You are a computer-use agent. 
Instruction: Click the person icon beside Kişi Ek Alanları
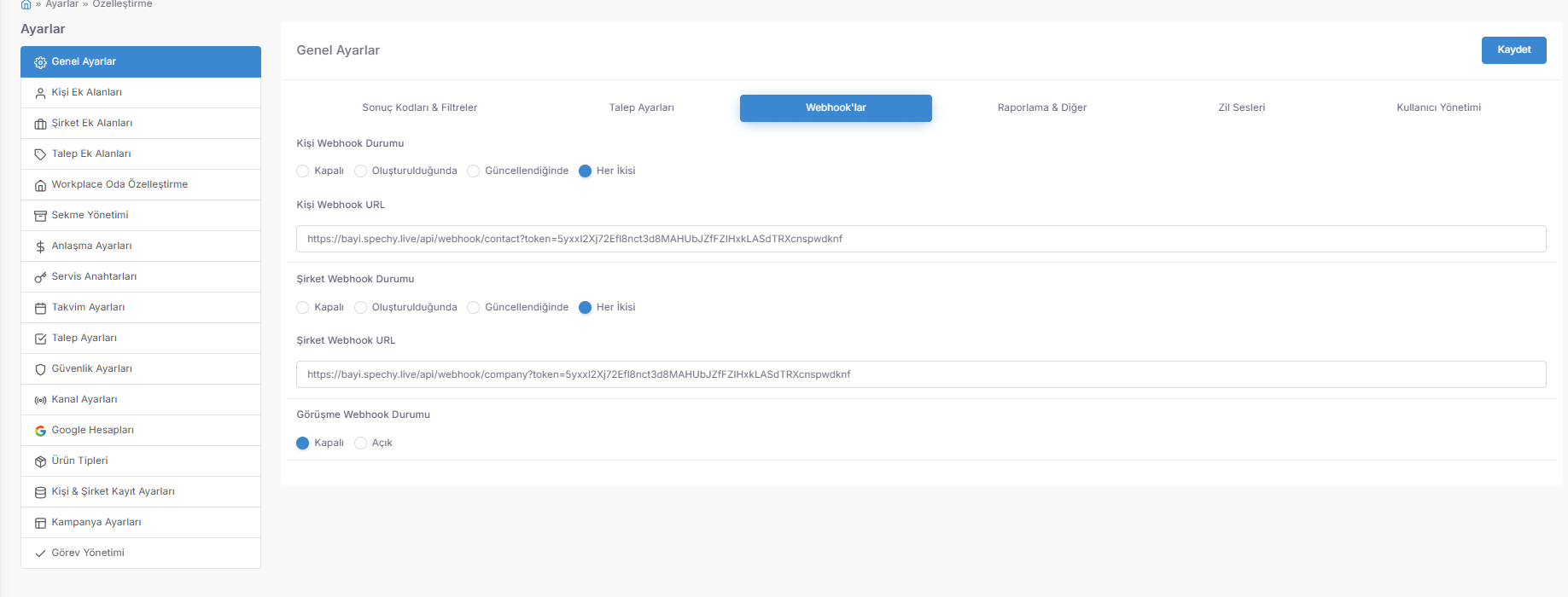(40, 93)
